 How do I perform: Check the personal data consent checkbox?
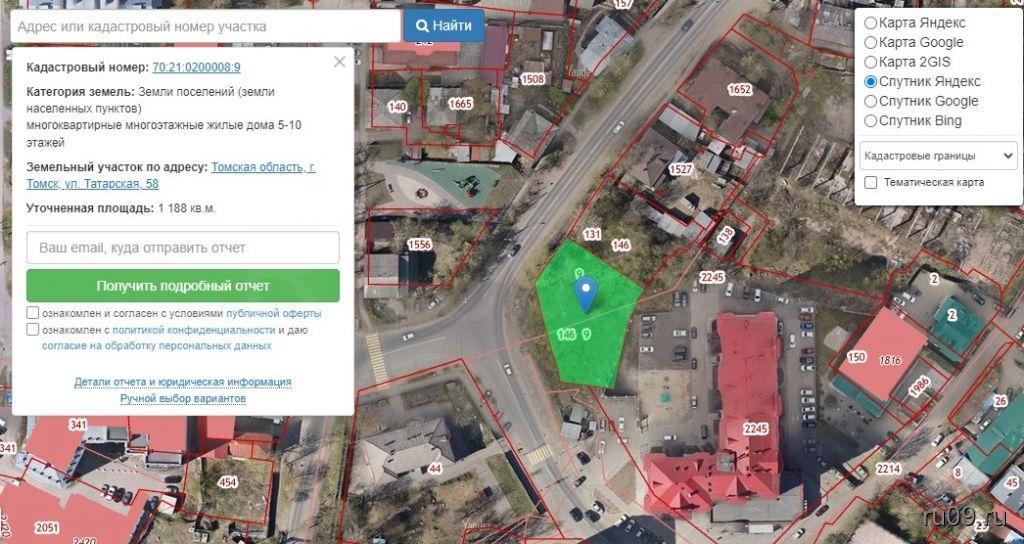pyautogui.click(x=33, y=329)
